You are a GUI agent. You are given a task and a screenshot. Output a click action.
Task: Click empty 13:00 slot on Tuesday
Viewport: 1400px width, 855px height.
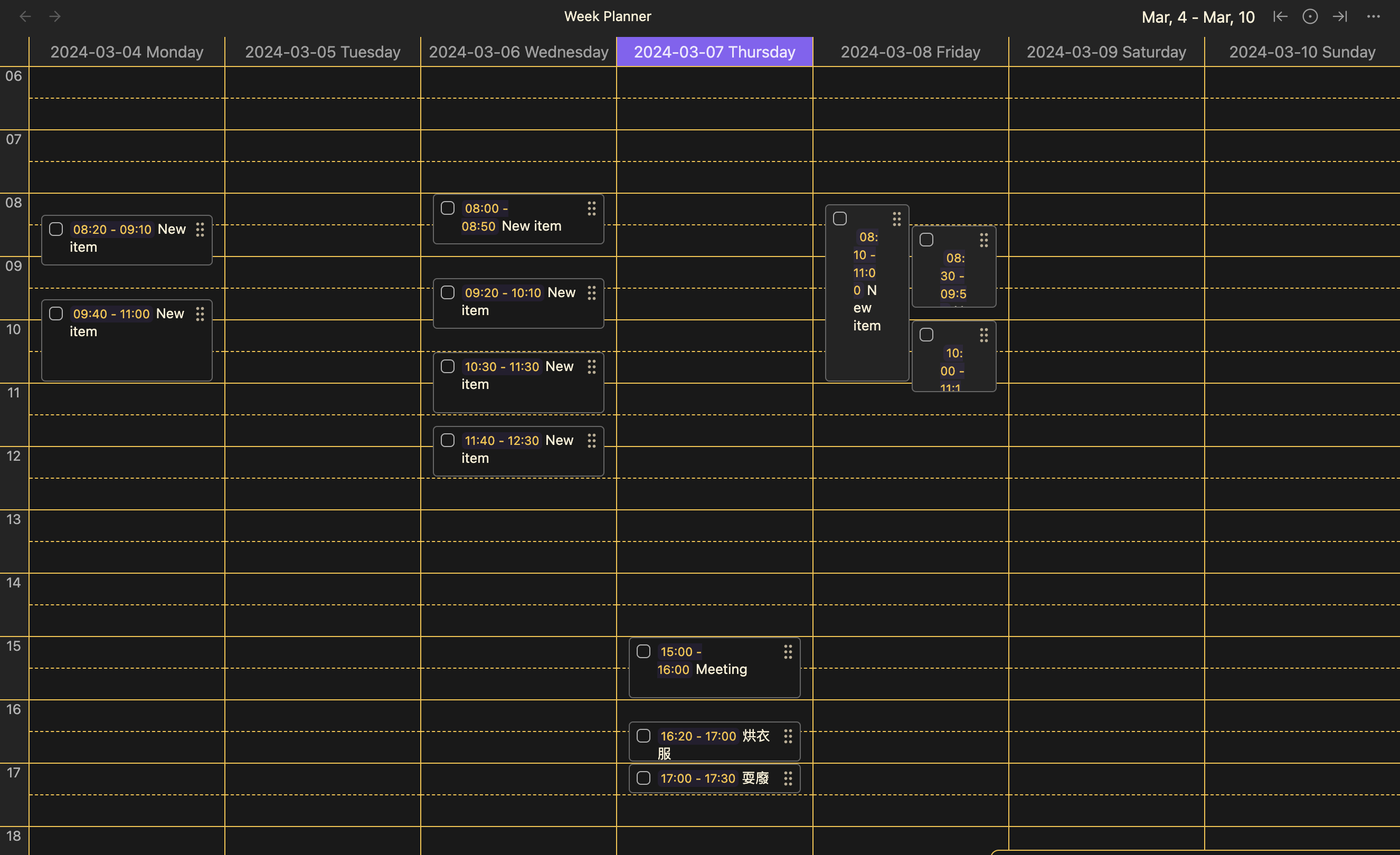[x=322, y=526]
